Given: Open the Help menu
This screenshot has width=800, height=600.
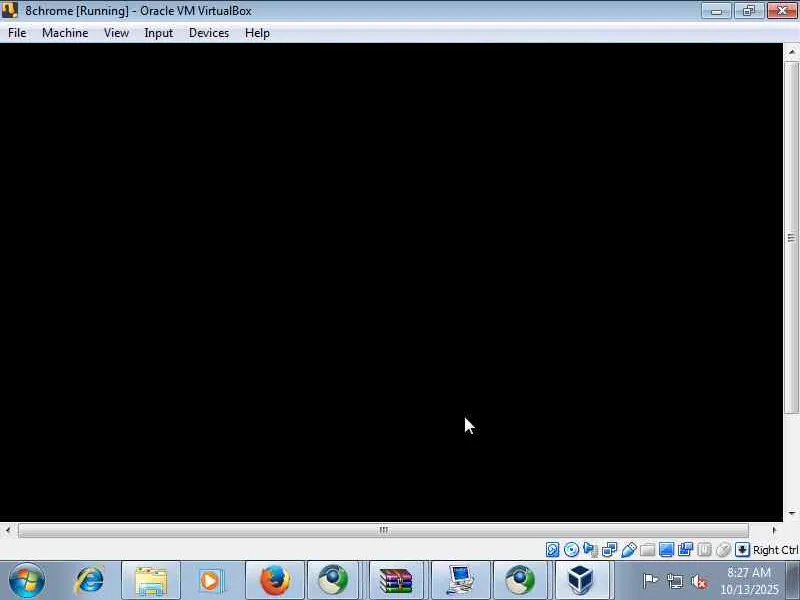Looking at the screenshot, I should tap(257, 33).
